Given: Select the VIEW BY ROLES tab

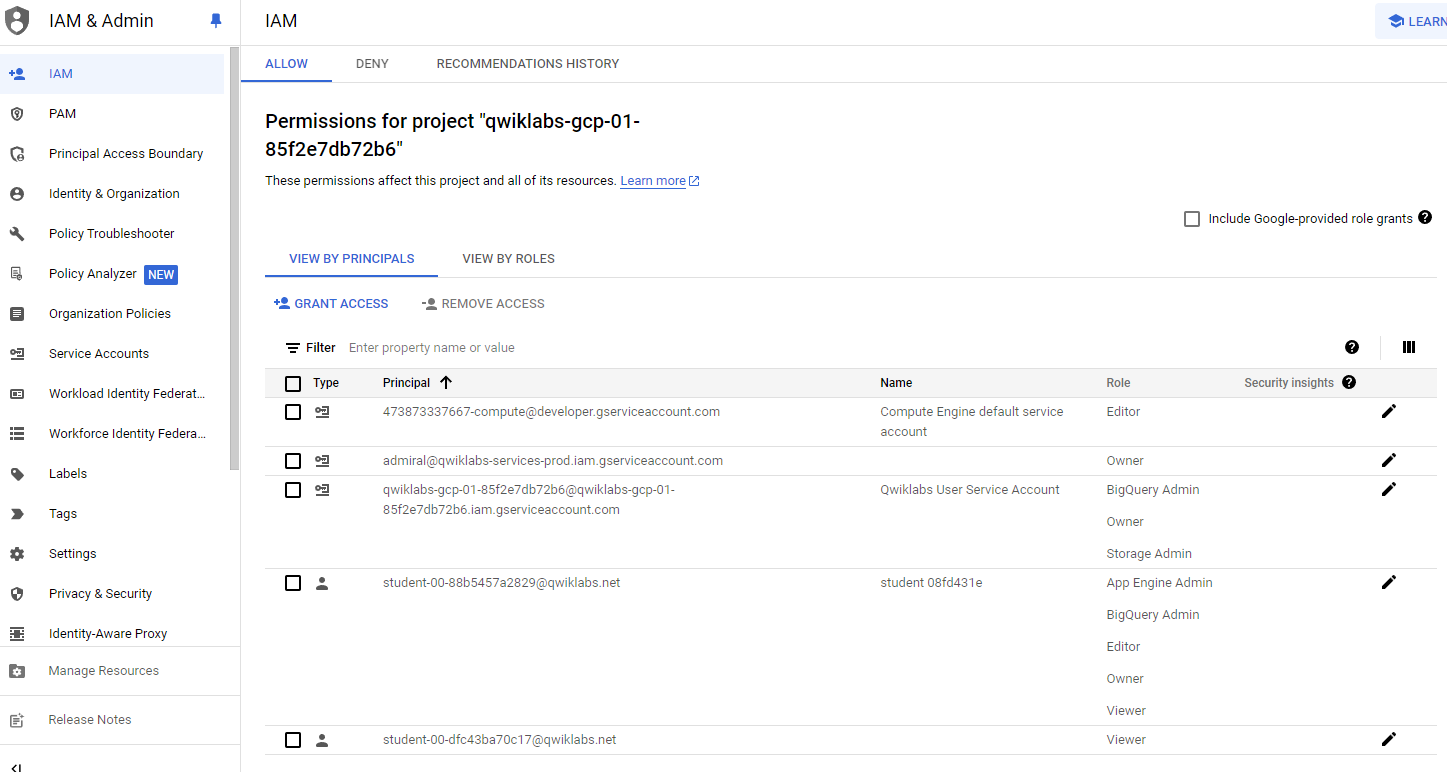Looking at the screenshot, I should click(x=509, y=259).
